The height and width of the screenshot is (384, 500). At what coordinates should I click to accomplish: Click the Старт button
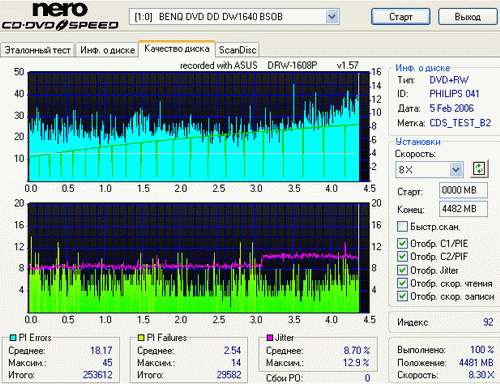coord(401,17)
